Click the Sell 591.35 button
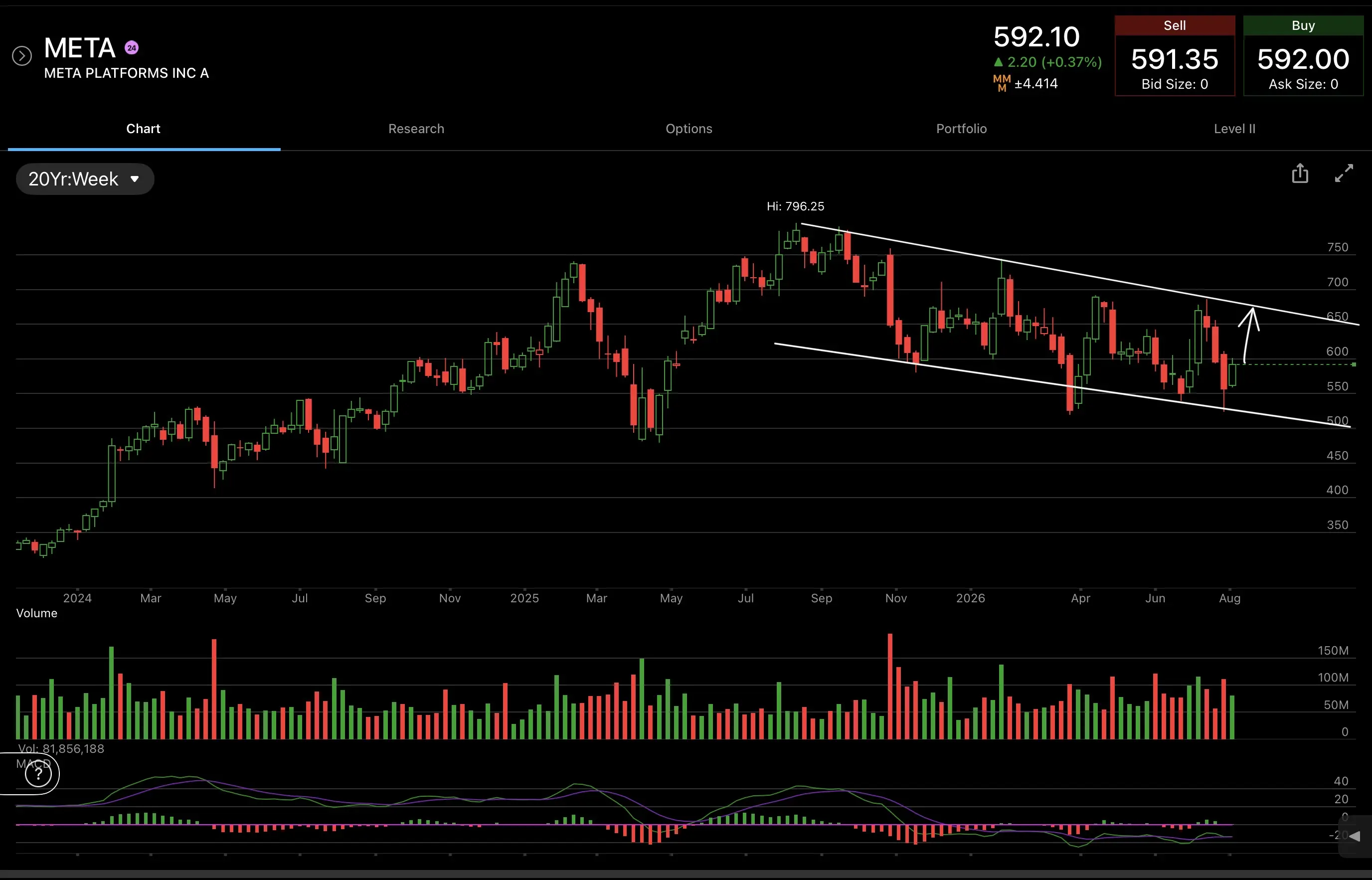Image resolution: width=1372 pixels, height=880 pixels. click(x=1175, y=56)
